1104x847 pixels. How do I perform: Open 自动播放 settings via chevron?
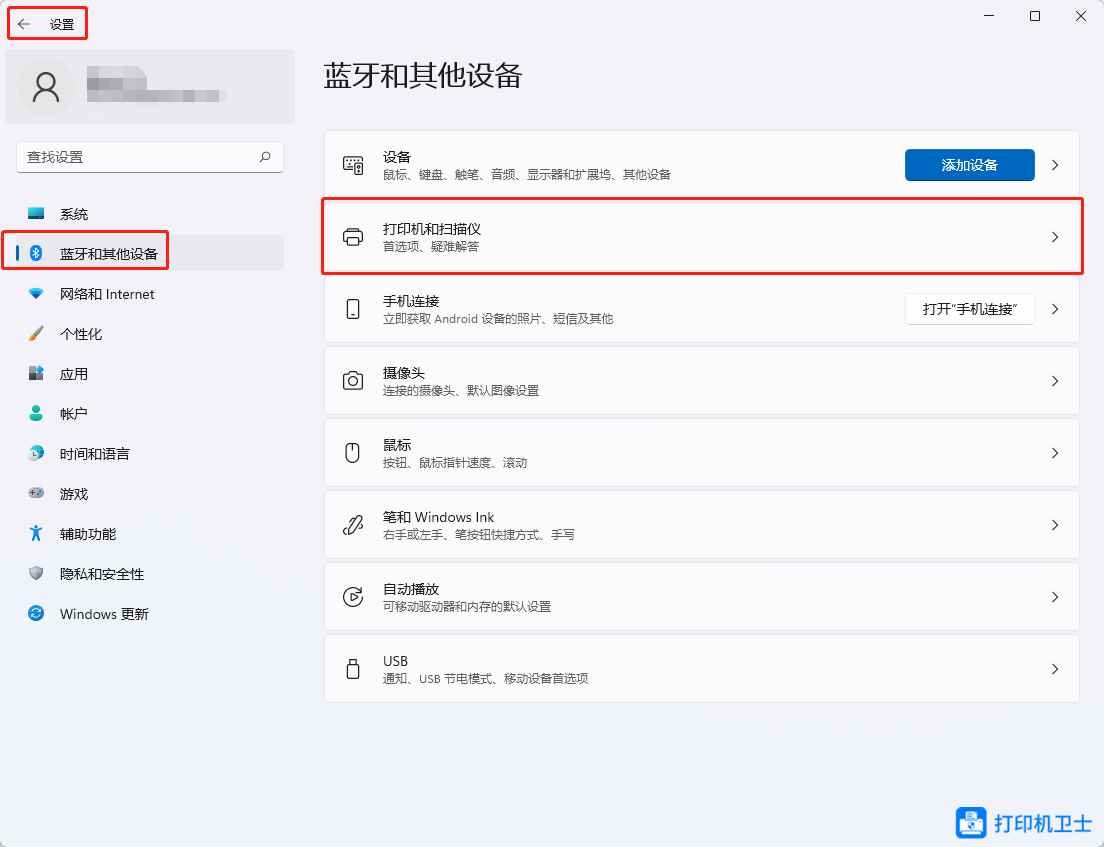point(1055,596)
